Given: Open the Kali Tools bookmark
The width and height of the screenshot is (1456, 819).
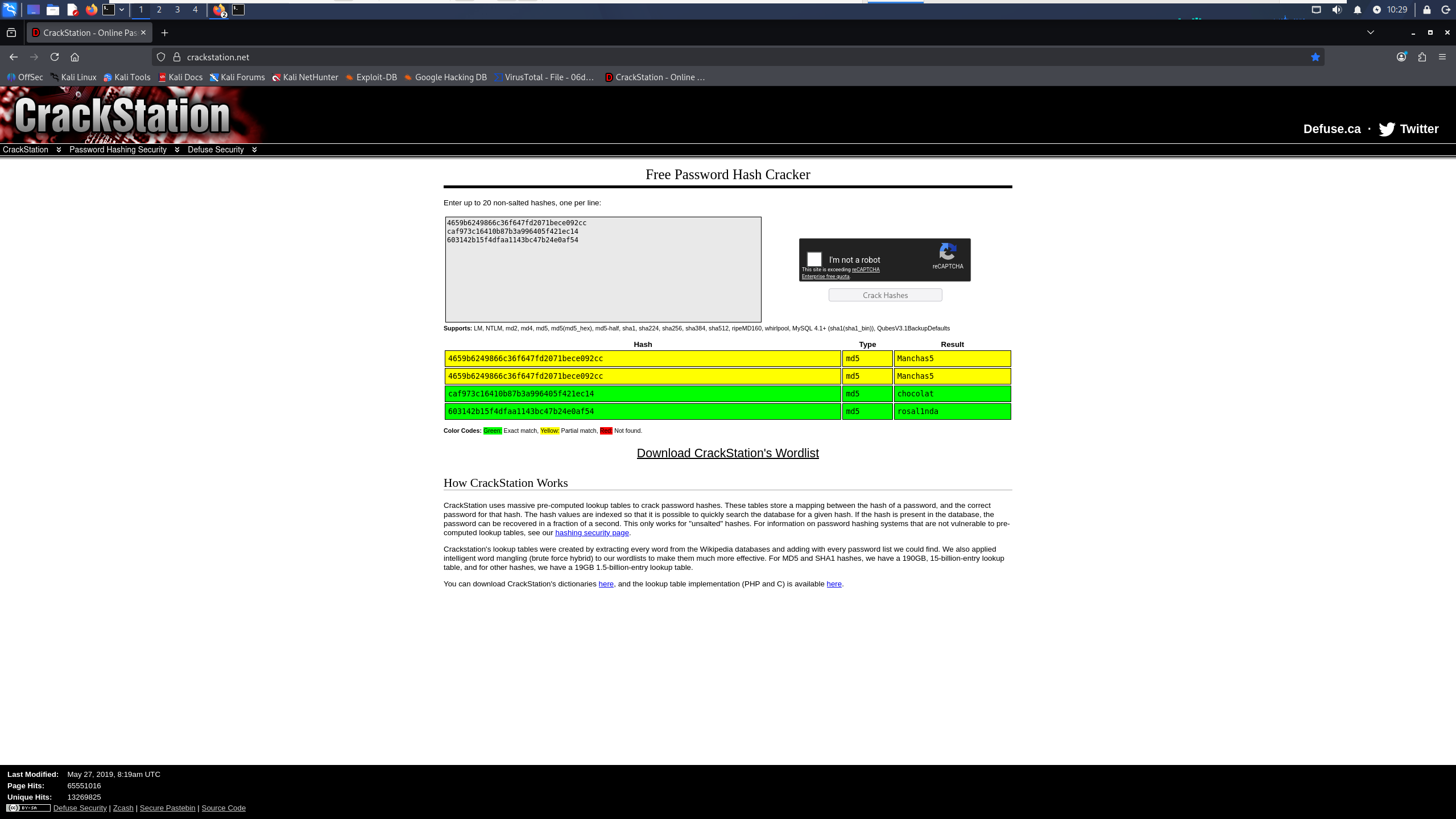Looking at the screenshot, I should click(x=127, y=77).
